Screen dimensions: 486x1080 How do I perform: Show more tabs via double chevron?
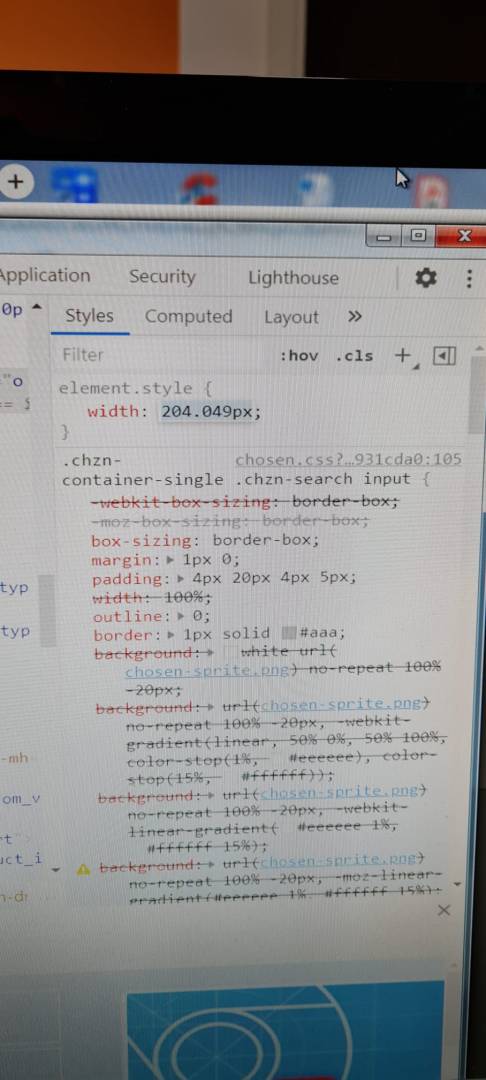[355, 317]
